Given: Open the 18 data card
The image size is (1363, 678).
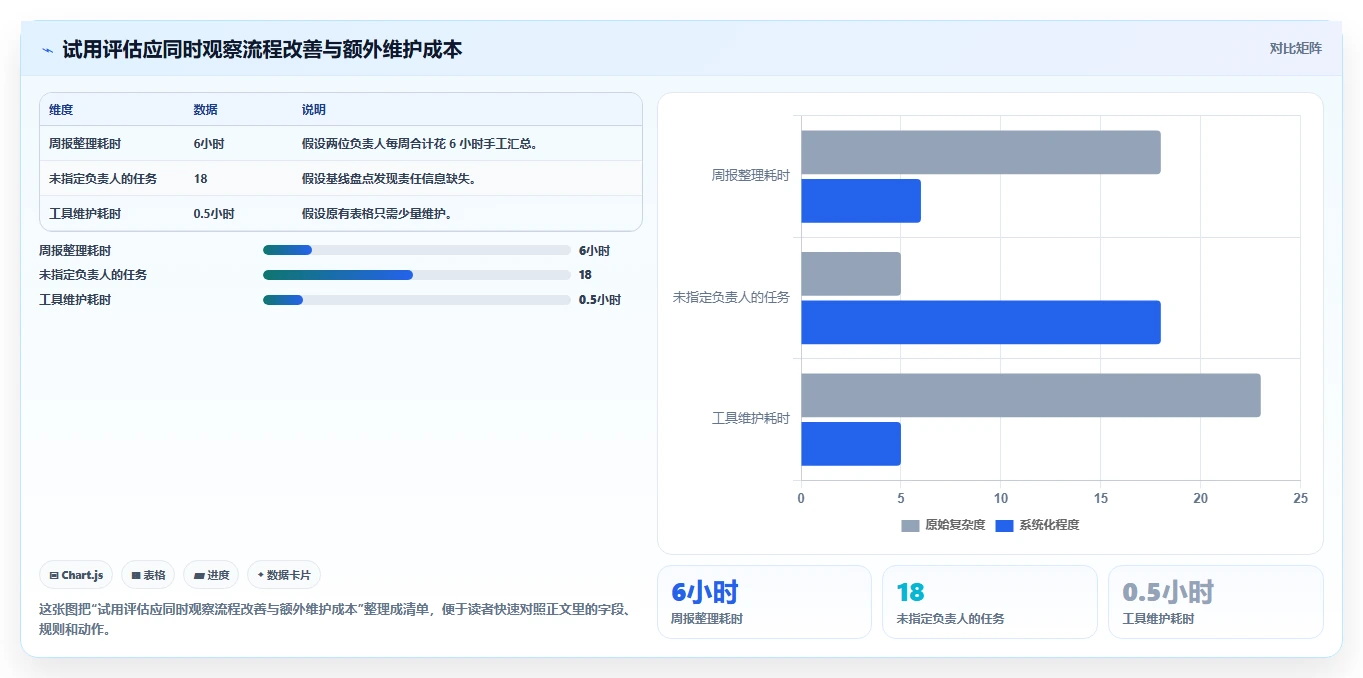Looking at the screenshot, I should pyautogui.click(x=990, y=602).
